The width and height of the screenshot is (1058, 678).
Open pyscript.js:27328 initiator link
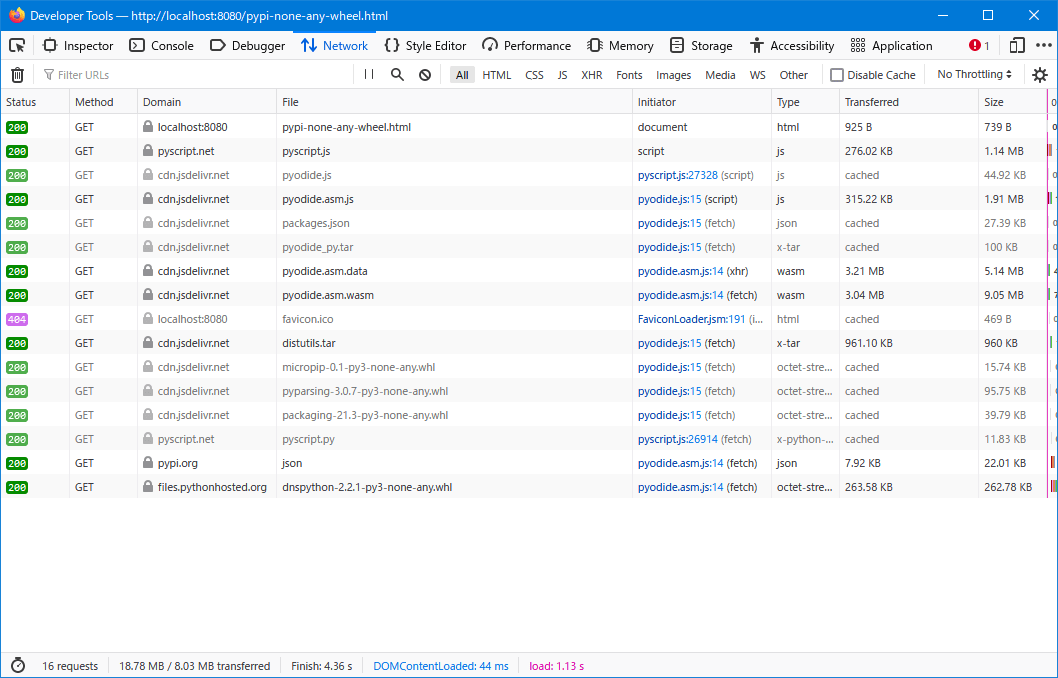[x=677, y=175]
